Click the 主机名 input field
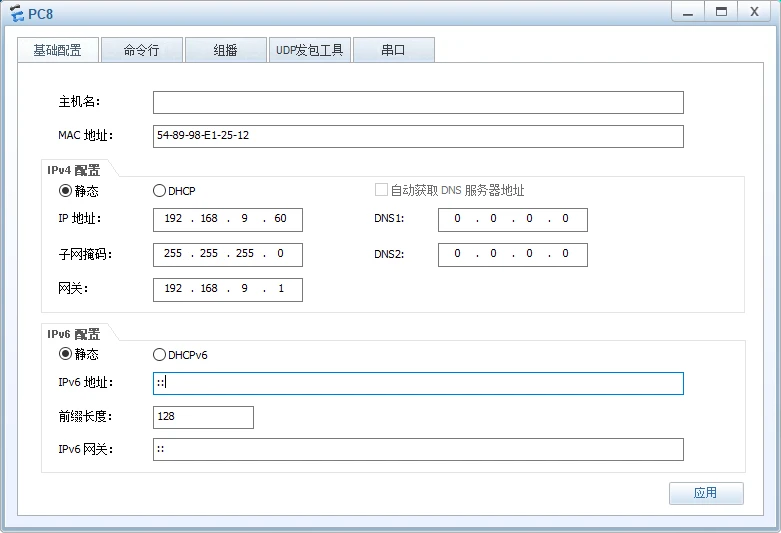Screen dimensions: 781x533 point(418,102)
